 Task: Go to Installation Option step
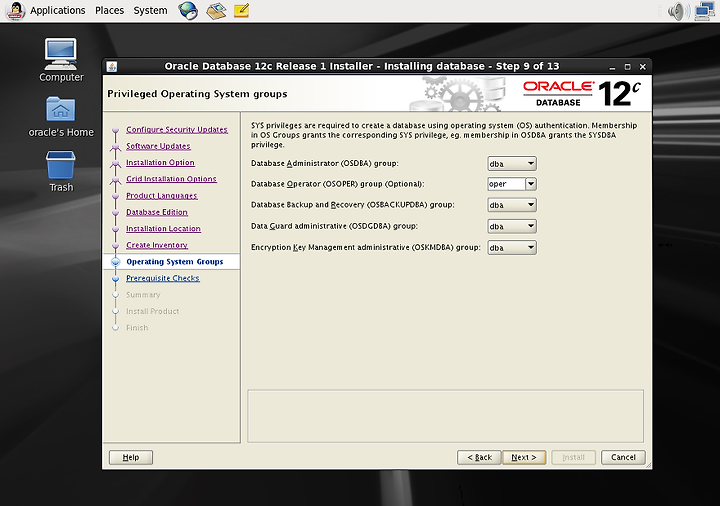[x=160, y=163]
